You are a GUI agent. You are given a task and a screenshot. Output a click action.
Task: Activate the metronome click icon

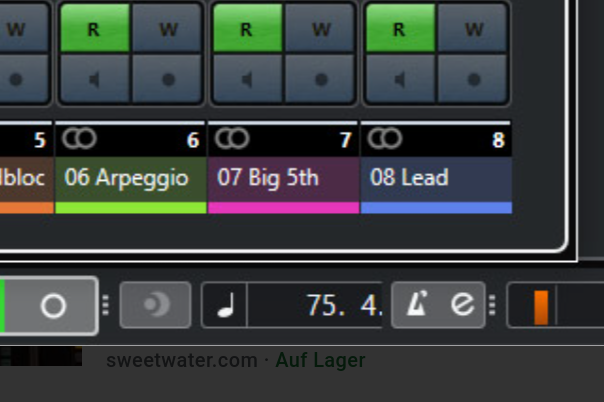[418, 305]
